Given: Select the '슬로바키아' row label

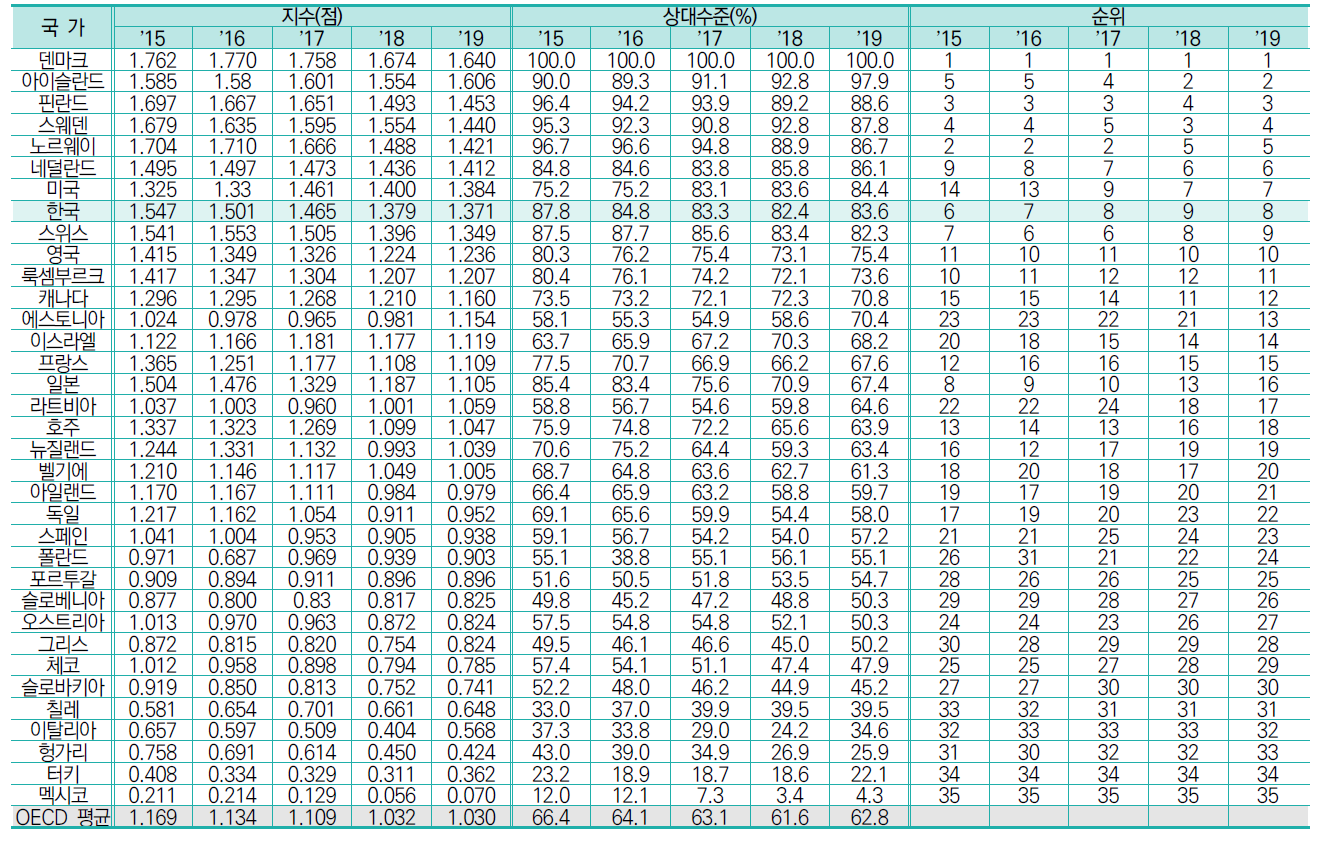Looking at the screenshot, I should pos(63,689).
